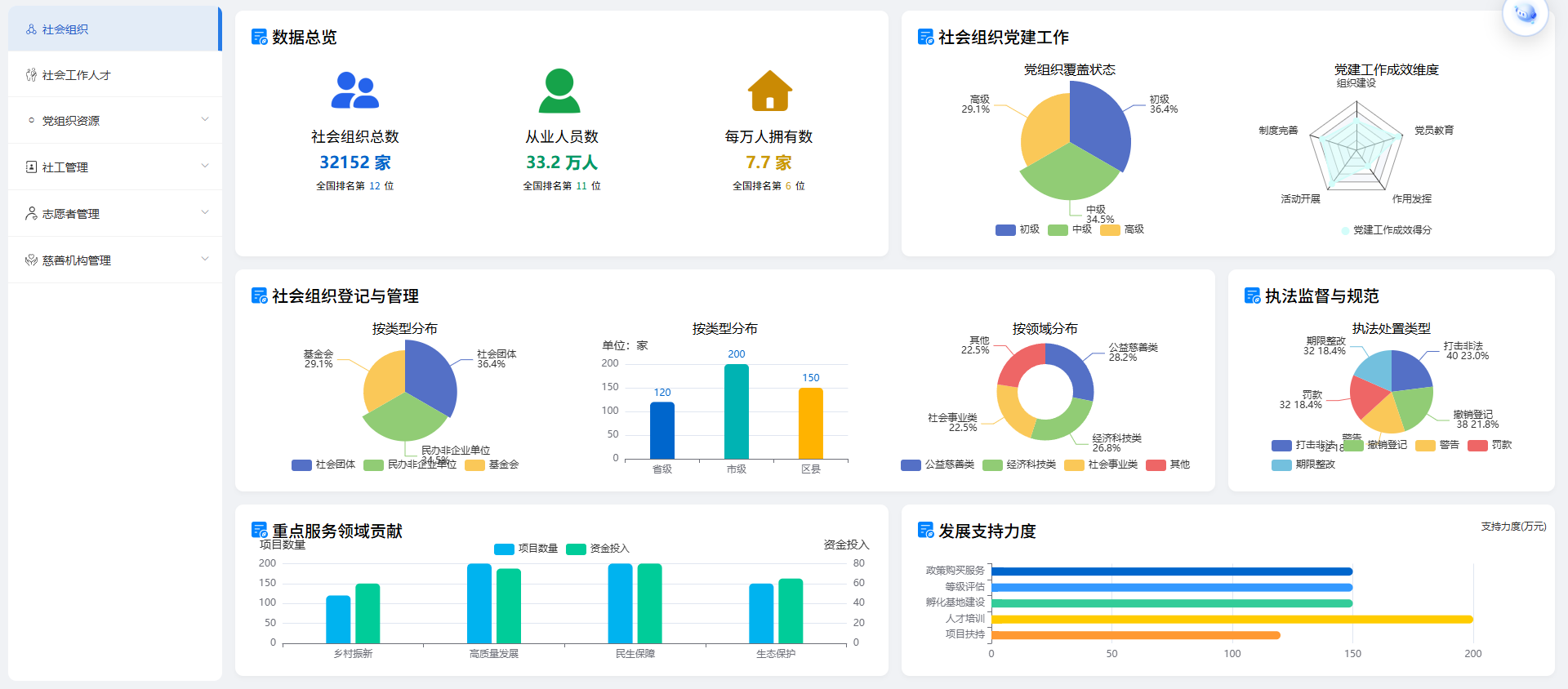This screenshot has height=689, width=1568.
Task: Expand the 慈善机构管理 submenu chevron
Action: tap(204, 260)
